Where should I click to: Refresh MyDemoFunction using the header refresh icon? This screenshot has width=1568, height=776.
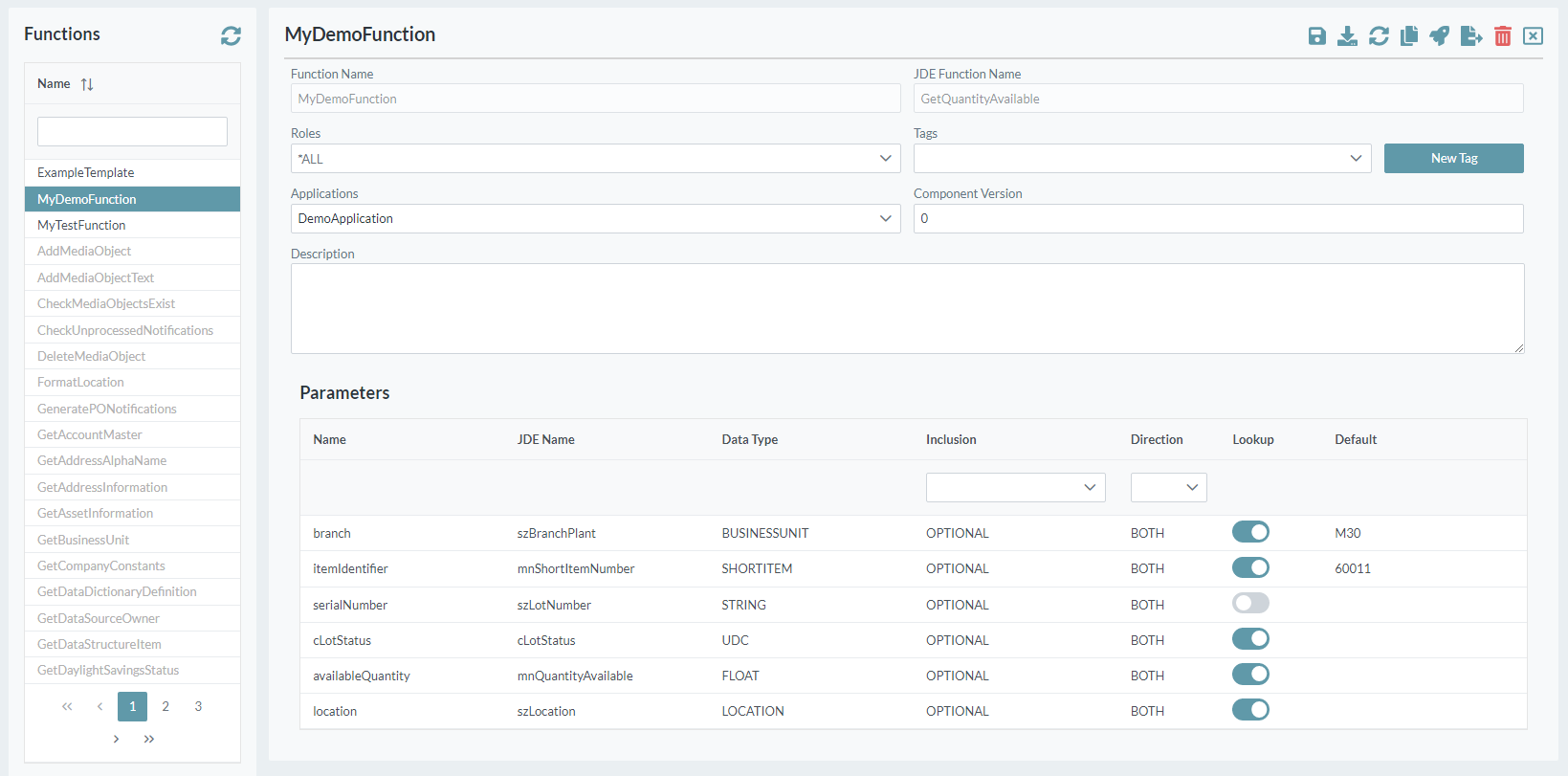coord(1379,36)
